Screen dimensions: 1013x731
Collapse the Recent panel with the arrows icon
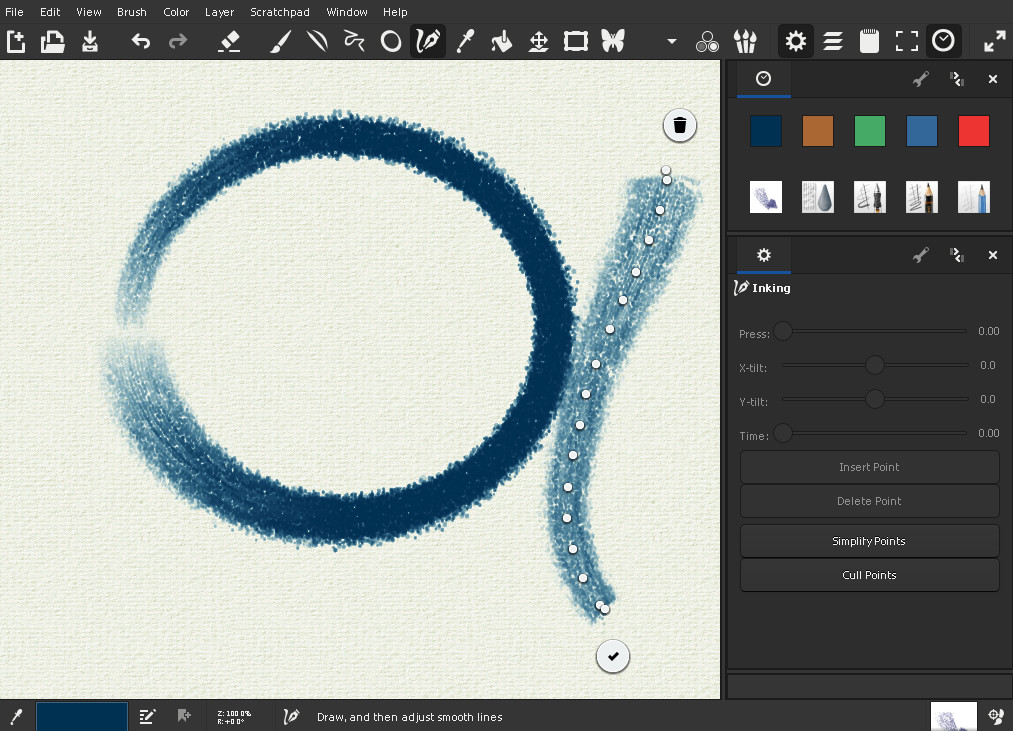coord(957,79)
